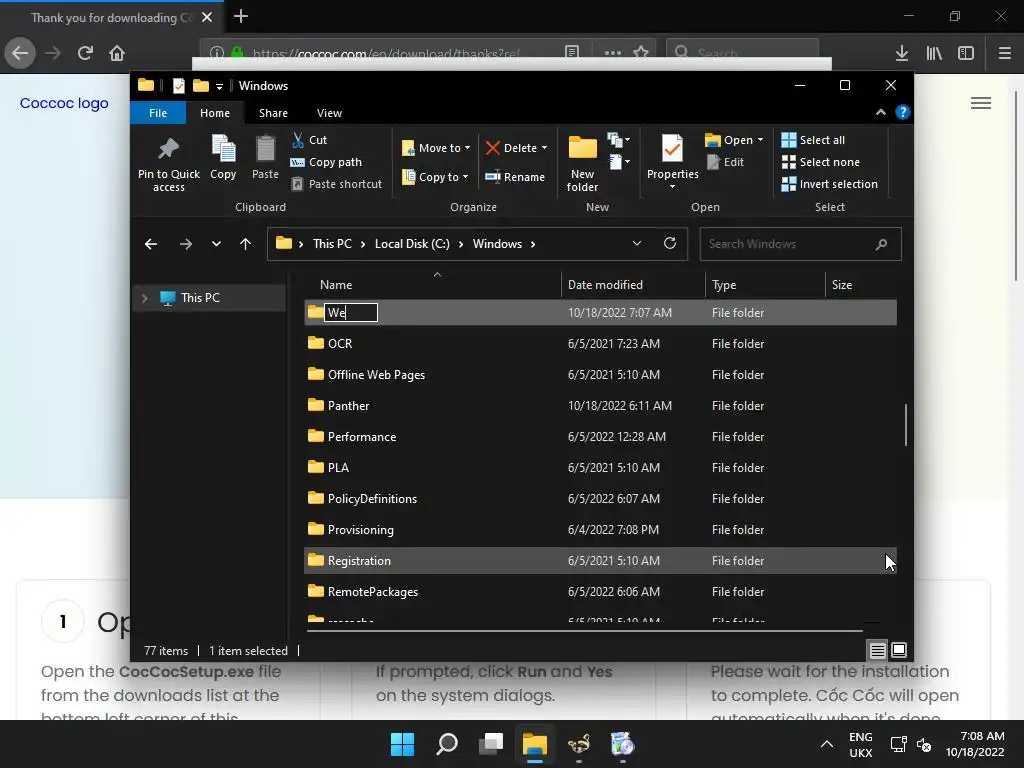Expand address bar history dropdown
The height and width of the screenshot is (768, 1024).
coord(637,244)
